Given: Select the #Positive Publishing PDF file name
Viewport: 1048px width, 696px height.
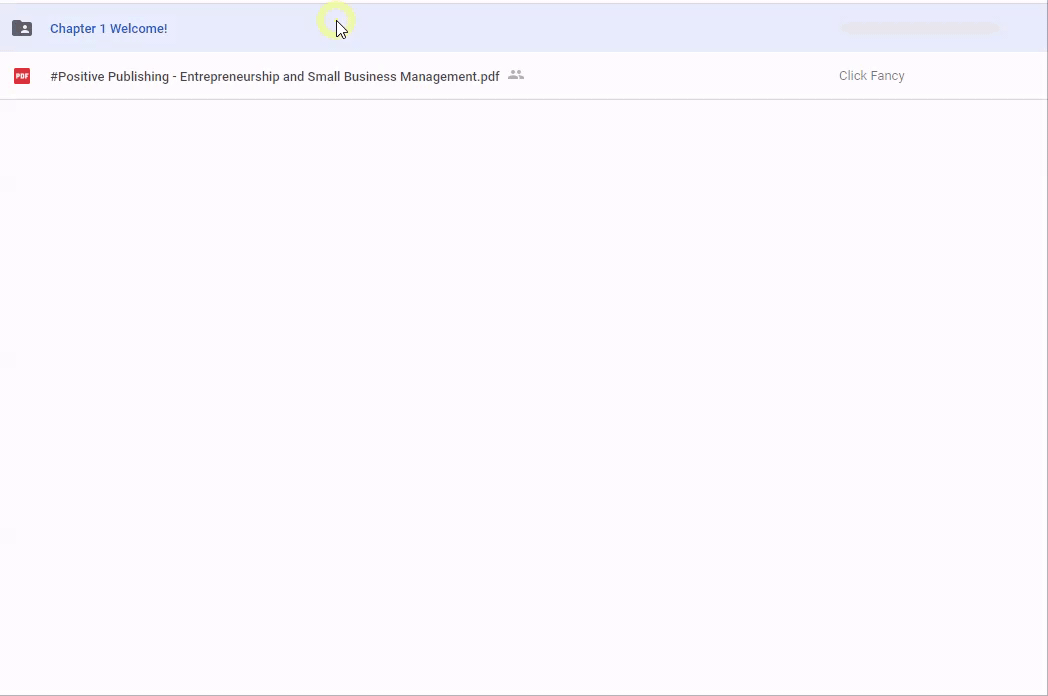Looking at the screenshot, I should click(x=274, y=77).
